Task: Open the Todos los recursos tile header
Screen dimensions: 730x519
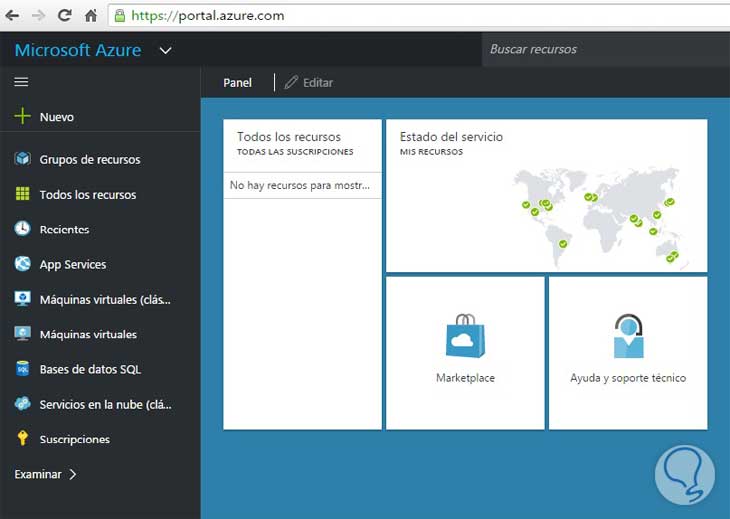Action: pyautogui.click(x=289, y=137)
